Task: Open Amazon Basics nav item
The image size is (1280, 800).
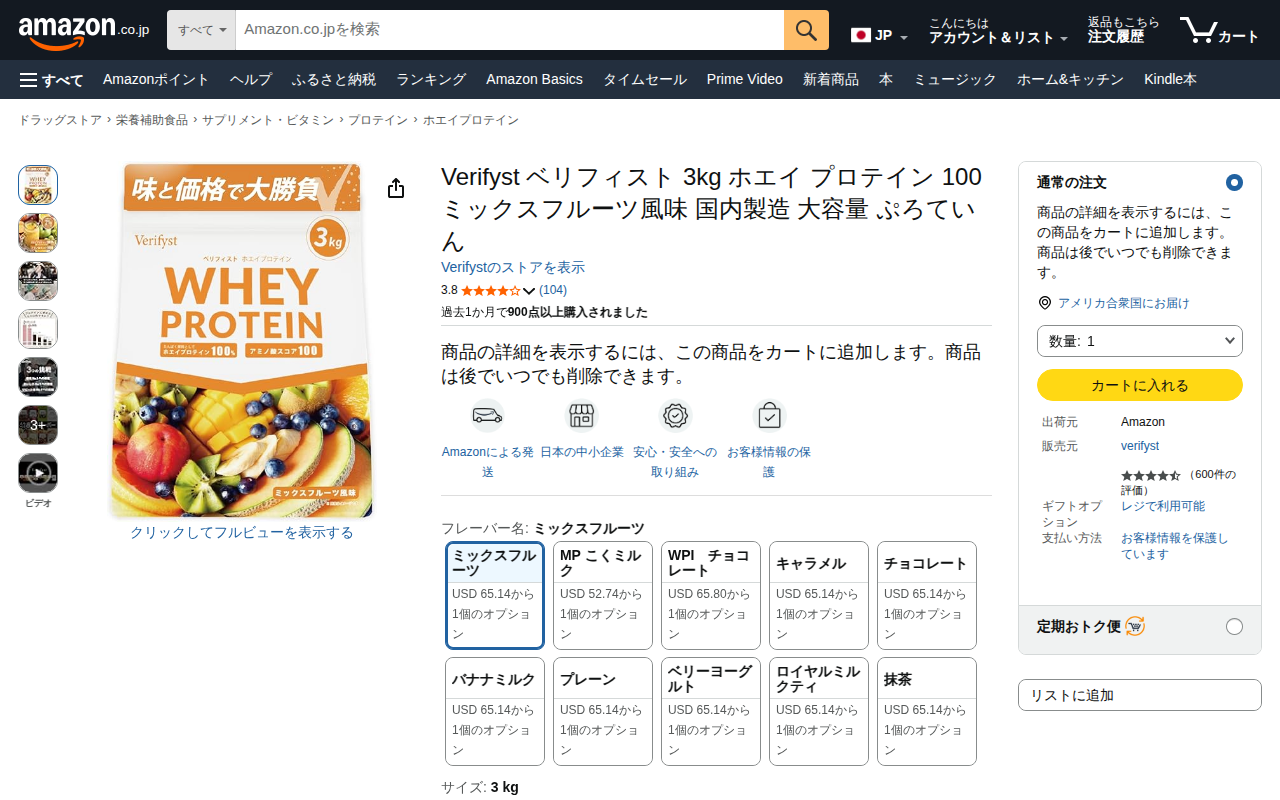Action: tap(534, 80)
